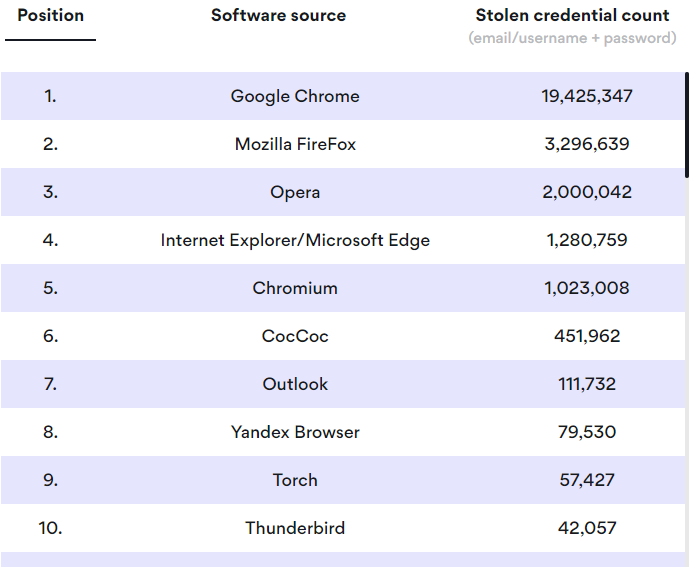
Task: Click position number 6. in CocCoc row
Action: 50,336
